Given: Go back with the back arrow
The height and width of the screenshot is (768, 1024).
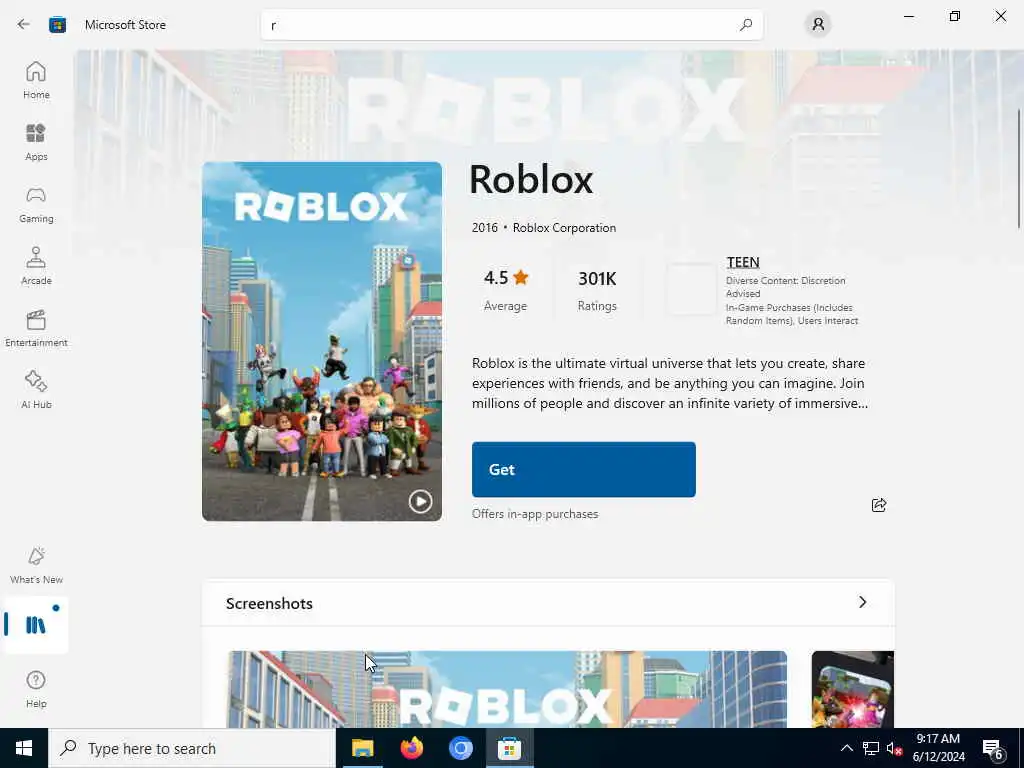Looking at the screenshot, I should coord(24,25).
